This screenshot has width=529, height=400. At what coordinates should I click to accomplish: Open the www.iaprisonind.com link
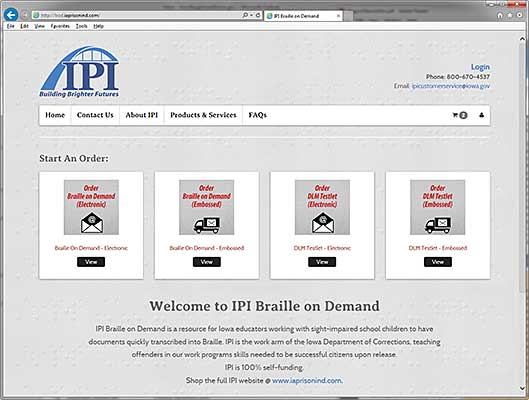[x=307, y=380]
